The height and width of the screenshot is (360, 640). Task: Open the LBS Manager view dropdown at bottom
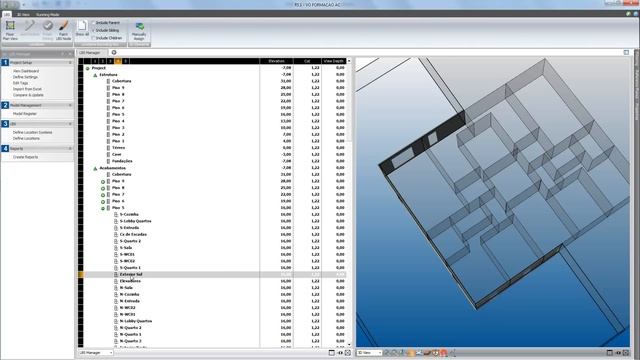(x=96, y=353)
